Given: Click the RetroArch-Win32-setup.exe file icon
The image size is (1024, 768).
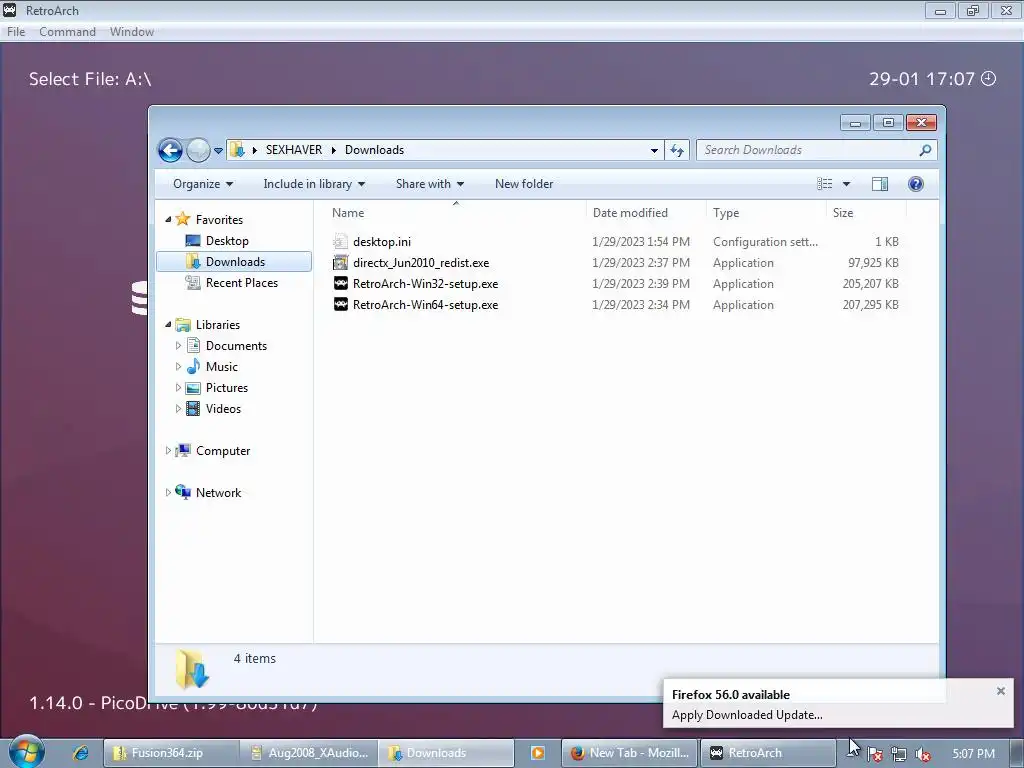Looking at the screenshot, I should (340, 283).
